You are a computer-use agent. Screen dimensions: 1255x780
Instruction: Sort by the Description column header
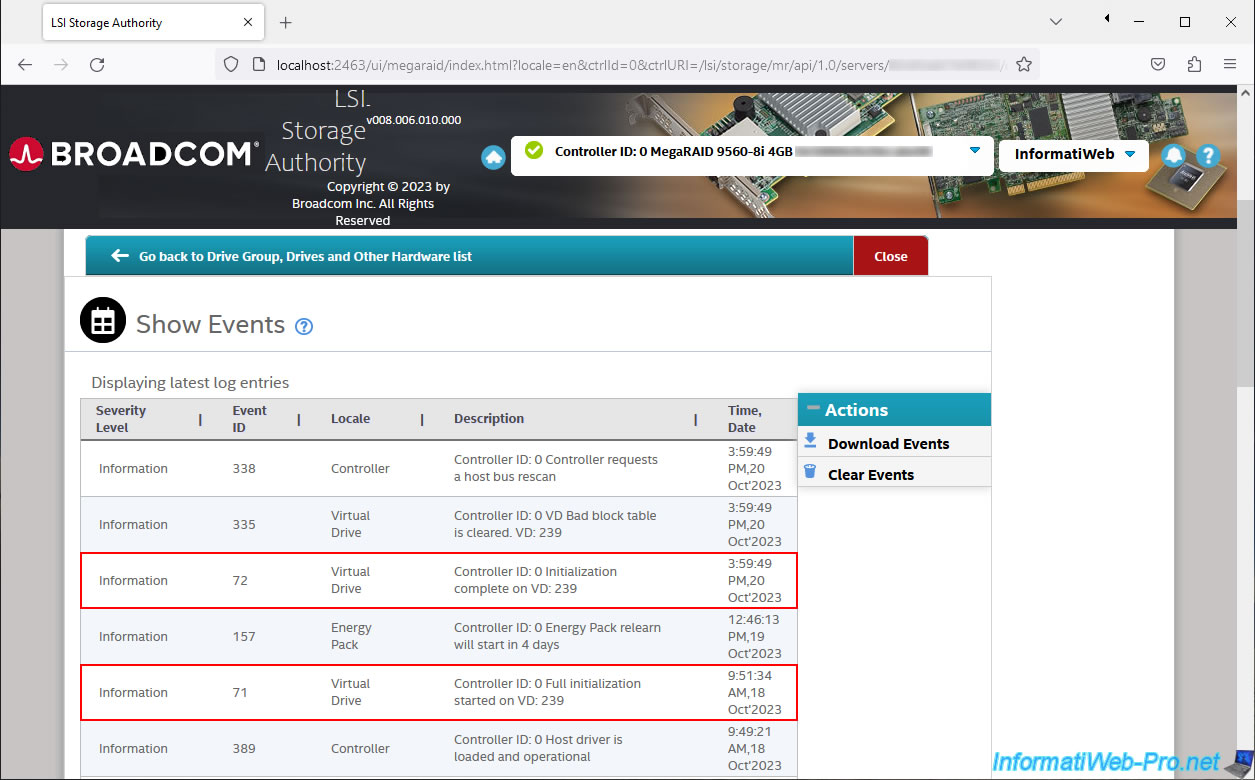click(x=489, y=419)
